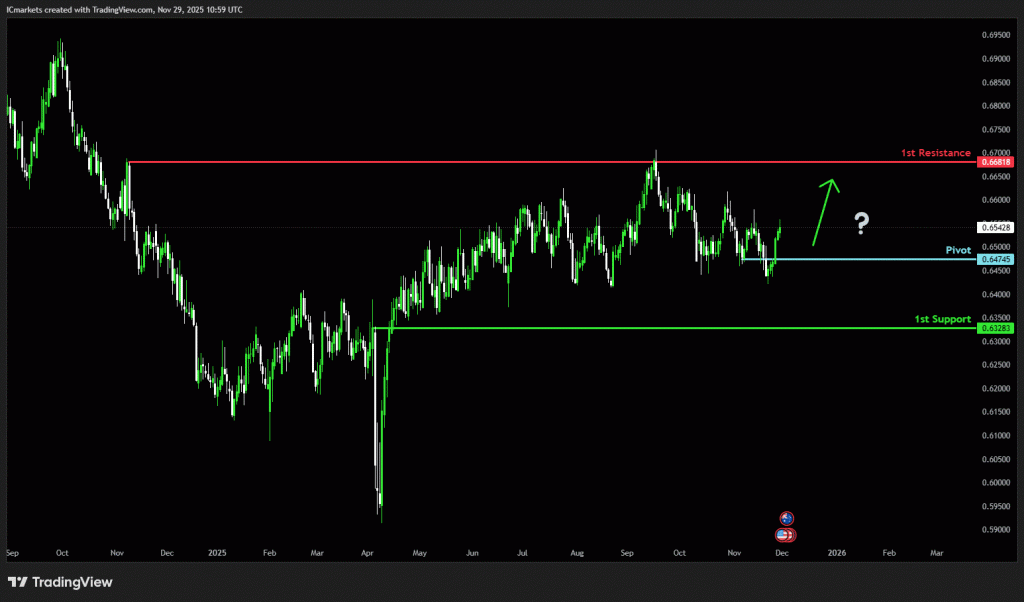Click the 2025 label on time axis

[217, 552]
